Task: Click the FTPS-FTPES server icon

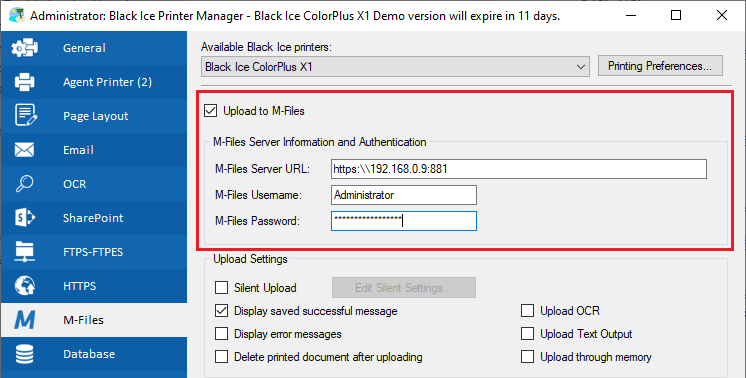Action: pyautogui.click(x=24, y=252)
